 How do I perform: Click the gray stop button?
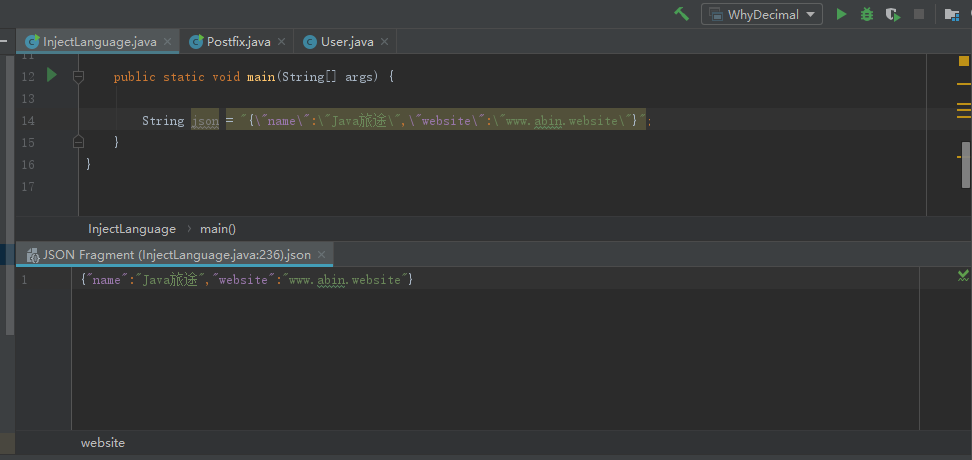point(919,14)
